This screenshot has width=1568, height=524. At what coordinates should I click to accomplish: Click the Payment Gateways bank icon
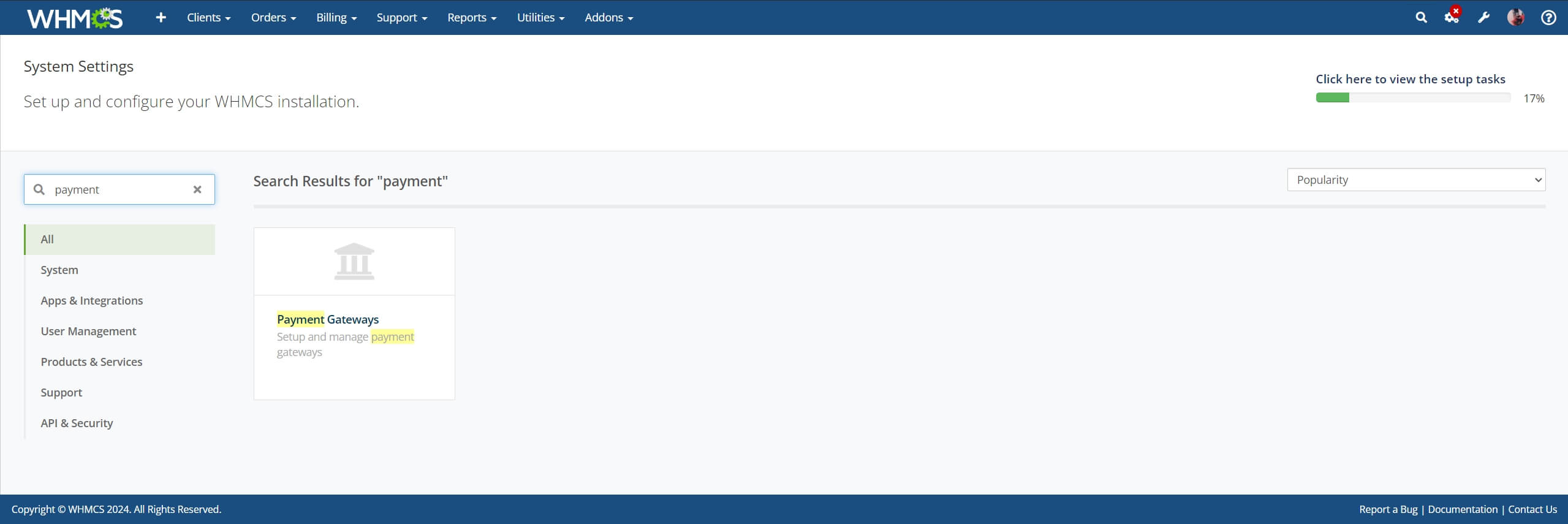(354, 261)
